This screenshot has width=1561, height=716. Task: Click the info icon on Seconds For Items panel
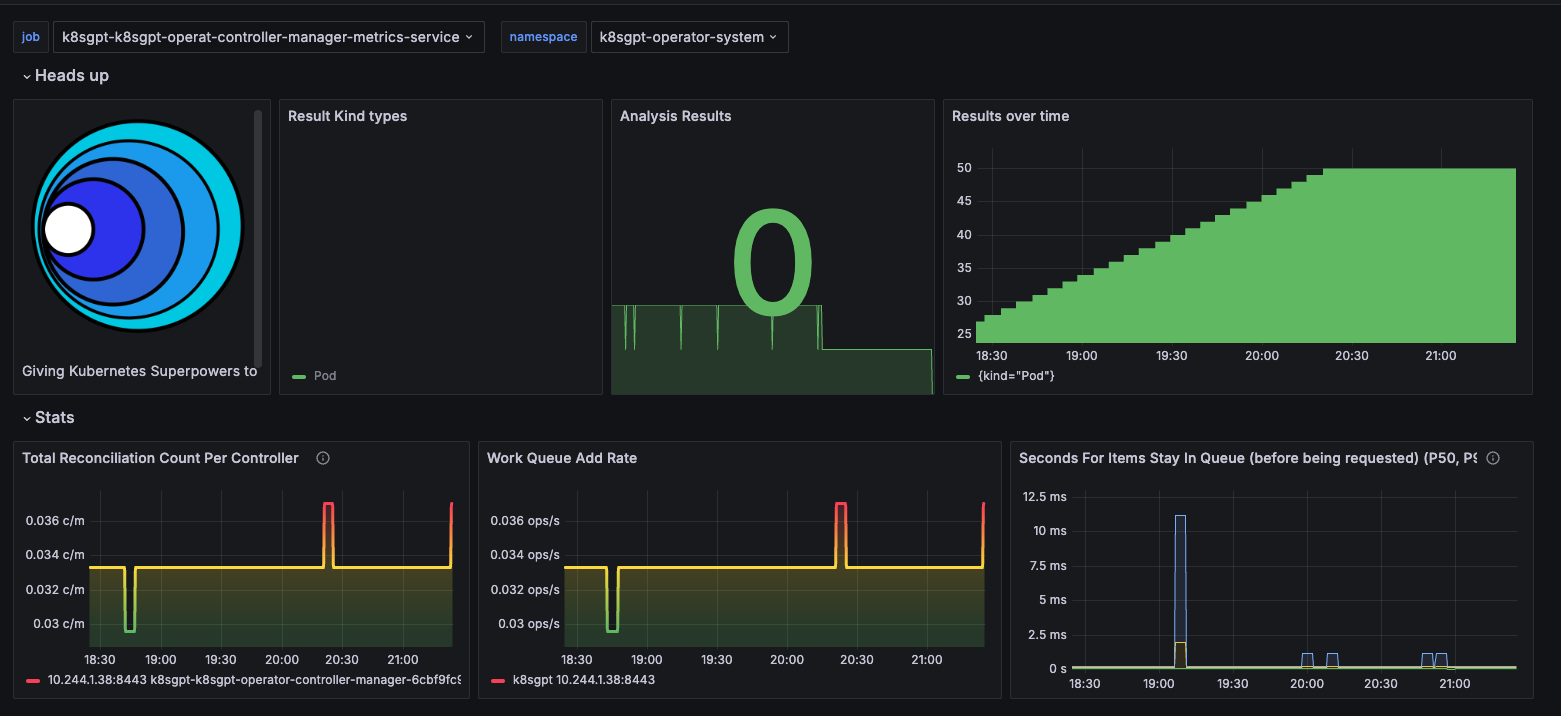[x=1492, y=457]
